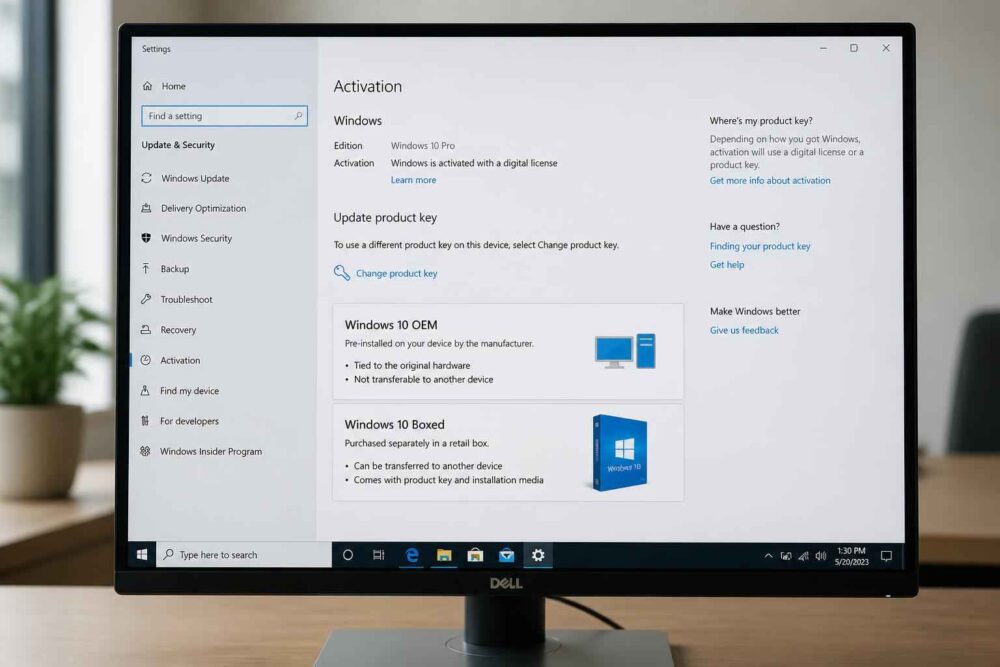Open the Start menu Windows logo
This screenshot has height=667, width=1000.
[142, 554]
